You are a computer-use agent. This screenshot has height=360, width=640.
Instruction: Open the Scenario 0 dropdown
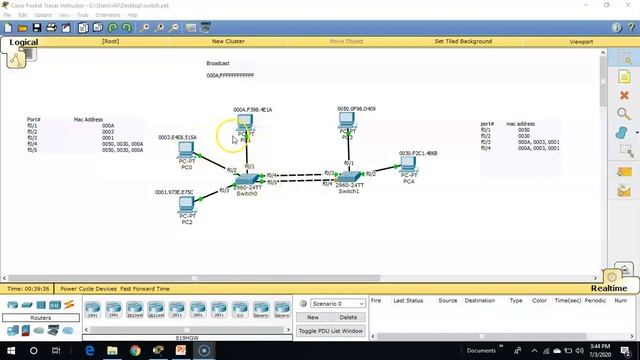pyautogui.click(x=338, y=304)
